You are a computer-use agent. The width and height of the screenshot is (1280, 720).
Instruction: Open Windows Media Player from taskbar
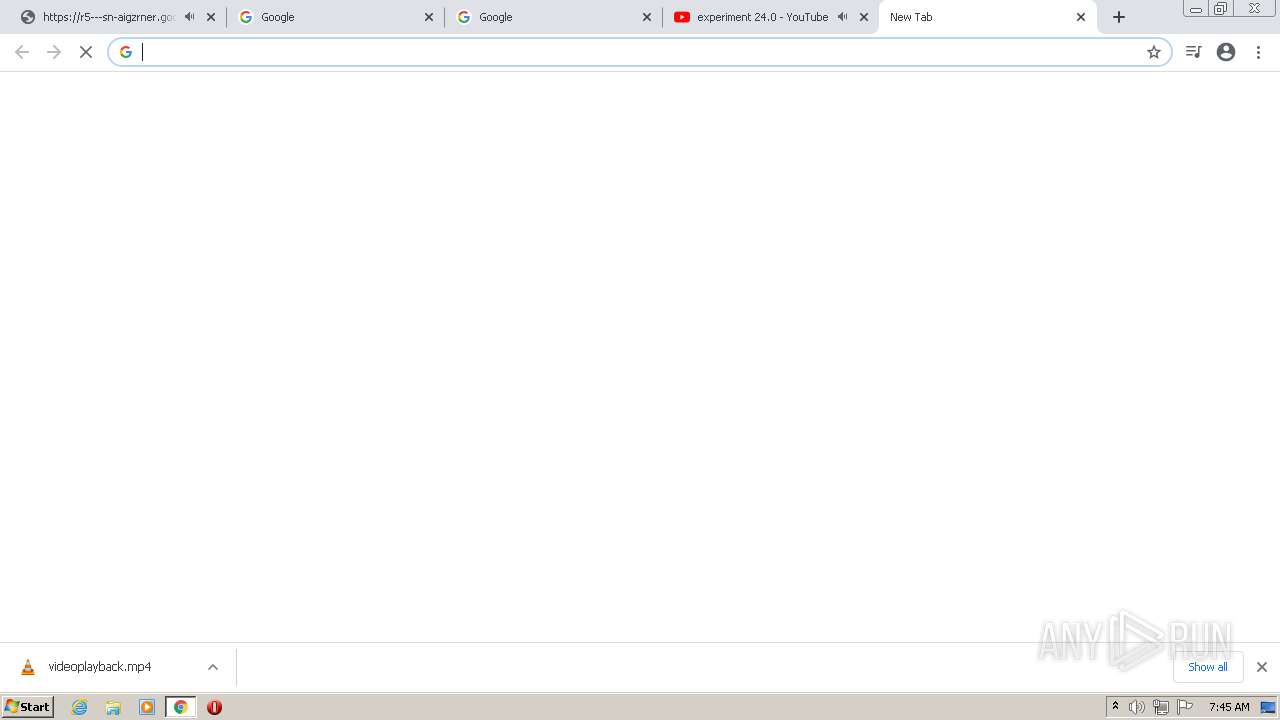tap(147, 707)
